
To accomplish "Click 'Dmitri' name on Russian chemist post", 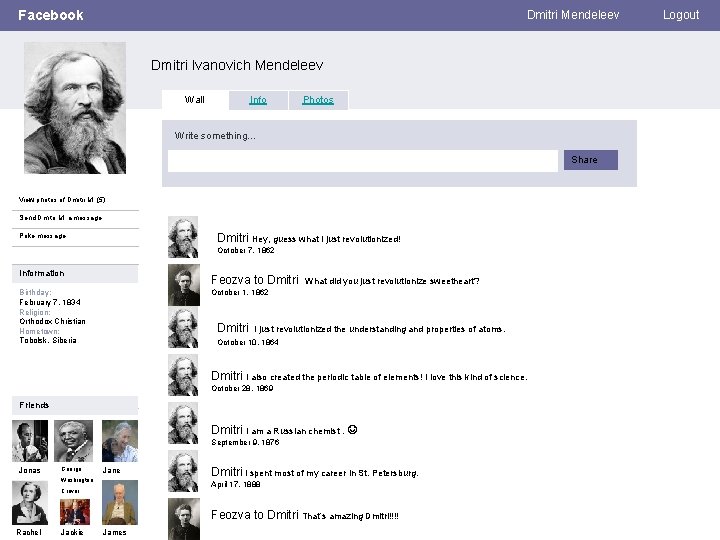I will click(x=227, y=430).
